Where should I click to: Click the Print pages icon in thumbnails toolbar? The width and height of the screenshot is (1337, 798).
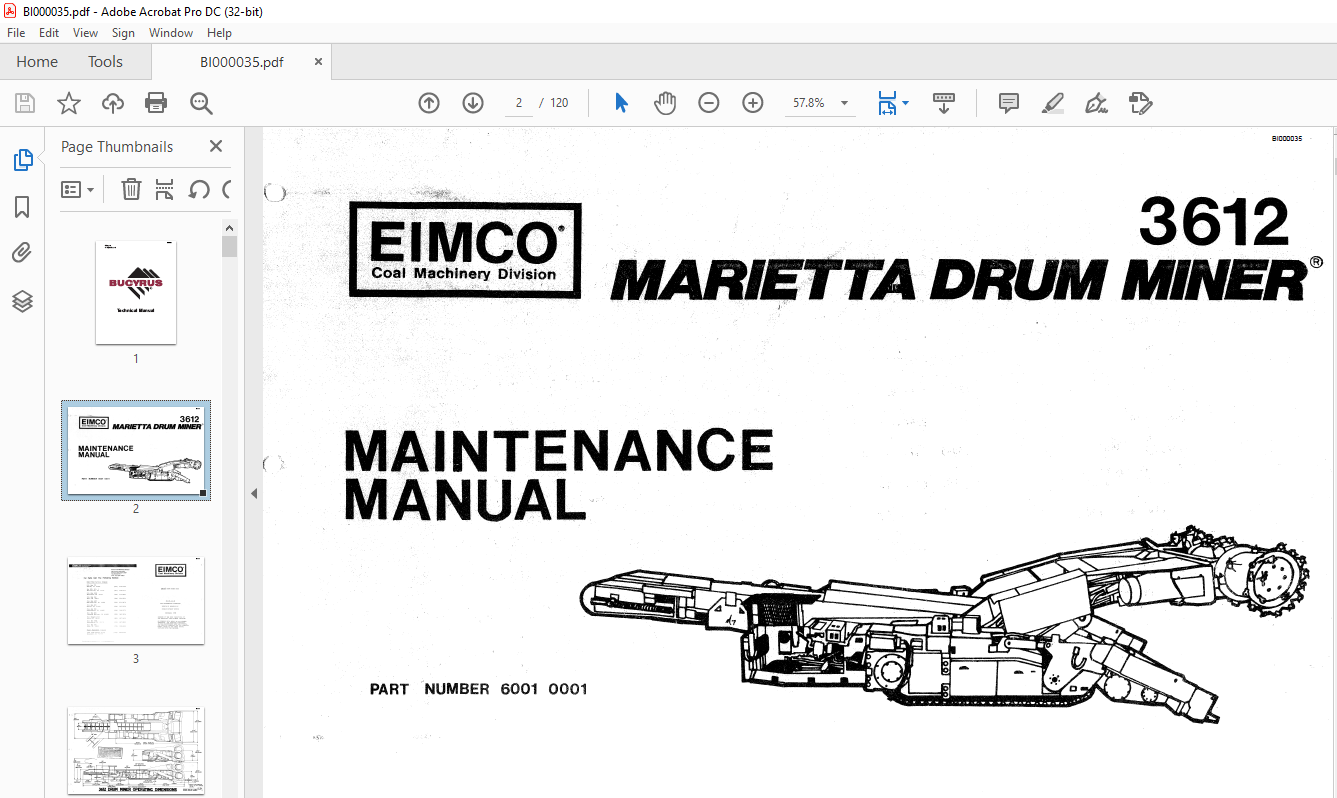click(x=165, y=189)
